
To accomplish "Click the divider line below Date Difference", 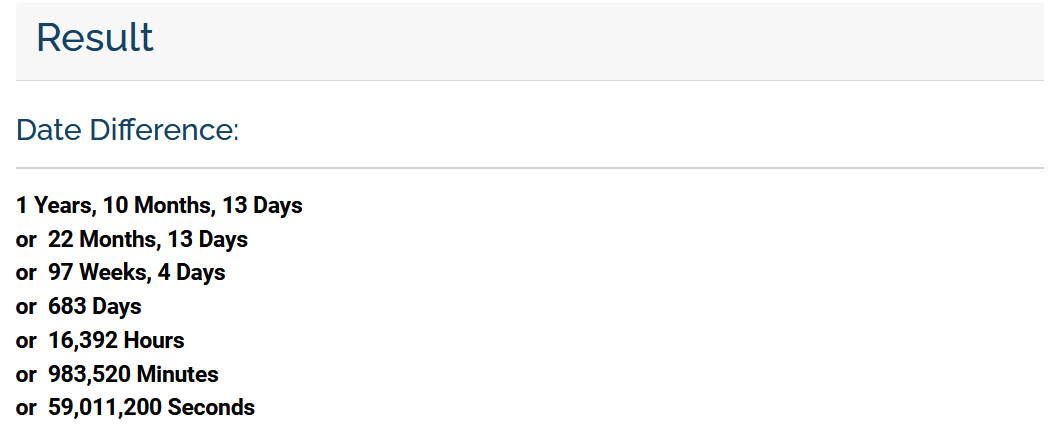I will [530, 168].
